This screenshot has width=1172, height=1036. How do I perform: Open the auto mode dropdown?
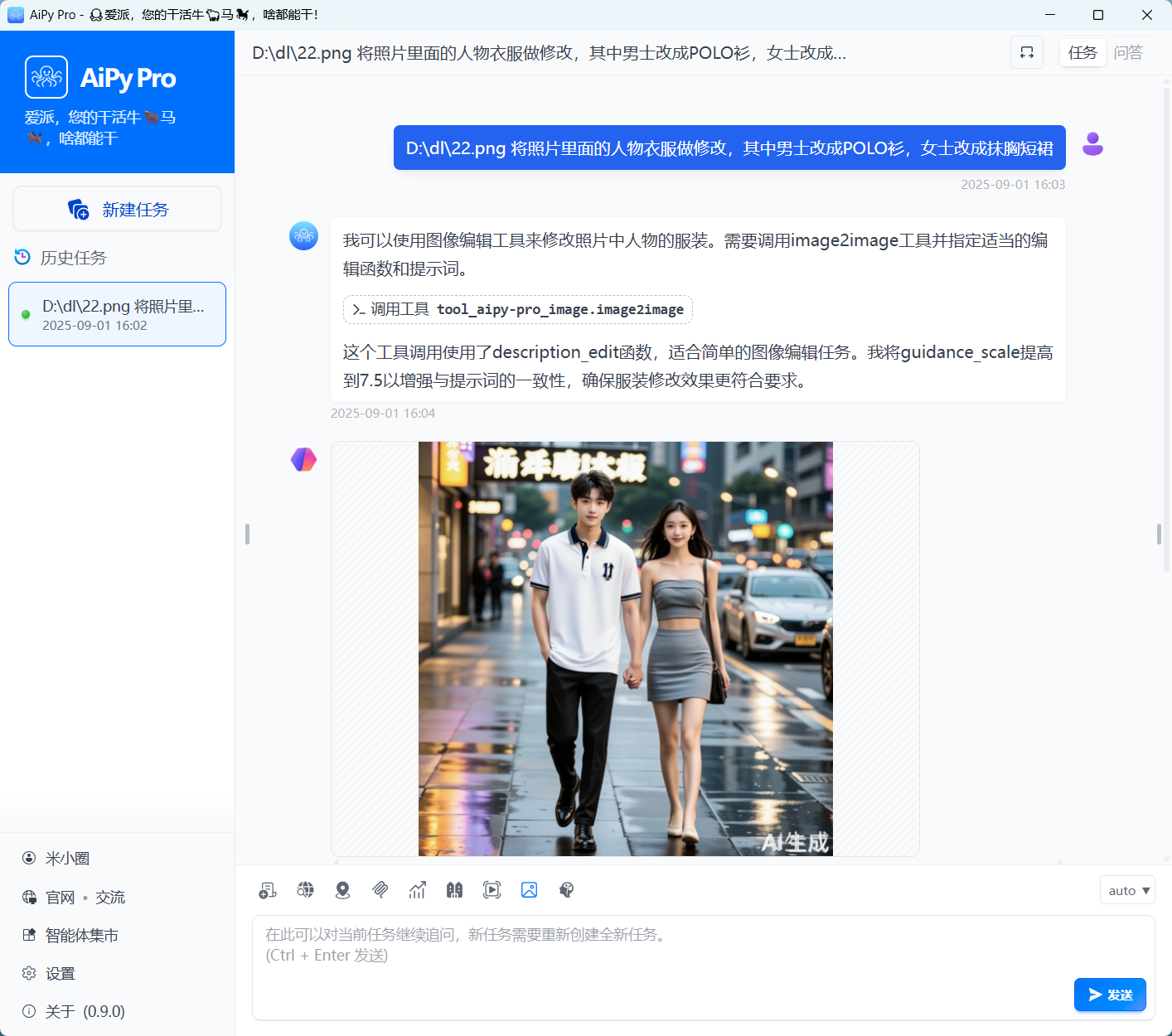(1127, 890)
